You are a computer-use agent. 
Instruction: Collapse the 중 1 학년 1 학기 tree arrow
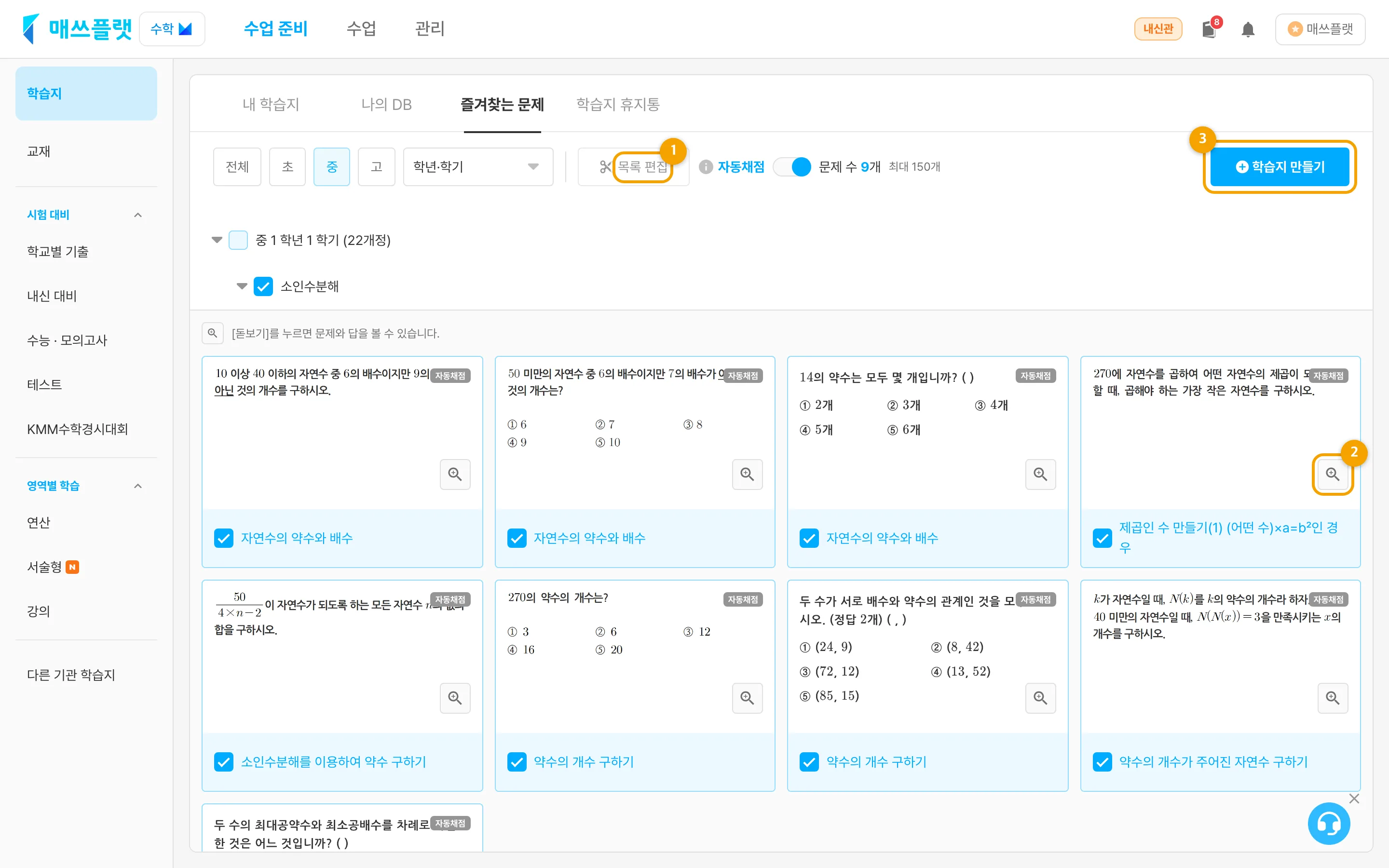(x=217, y=240)
